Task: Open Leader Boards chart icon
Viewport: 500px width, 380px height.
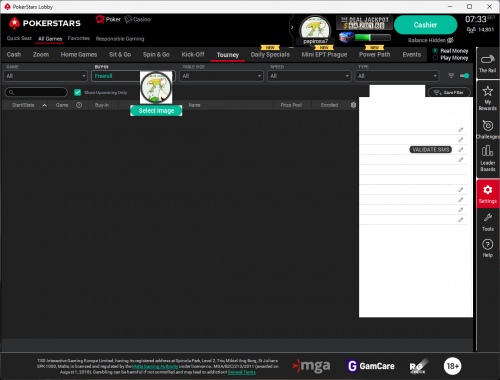Action: pos(488,158)
